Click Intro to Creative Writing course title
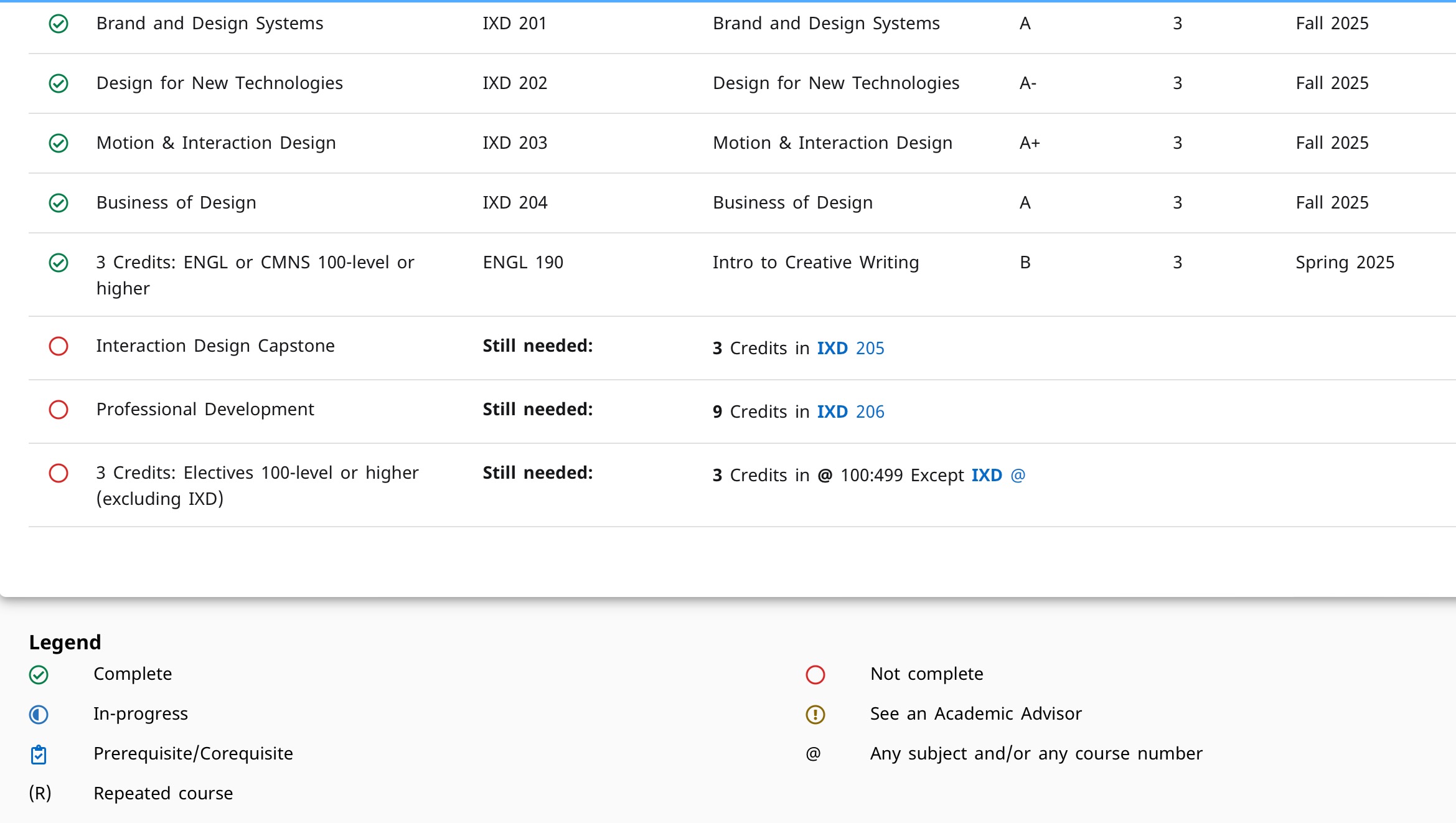The height and width of the screenshot is (823, 1456). tap(815, 263)
